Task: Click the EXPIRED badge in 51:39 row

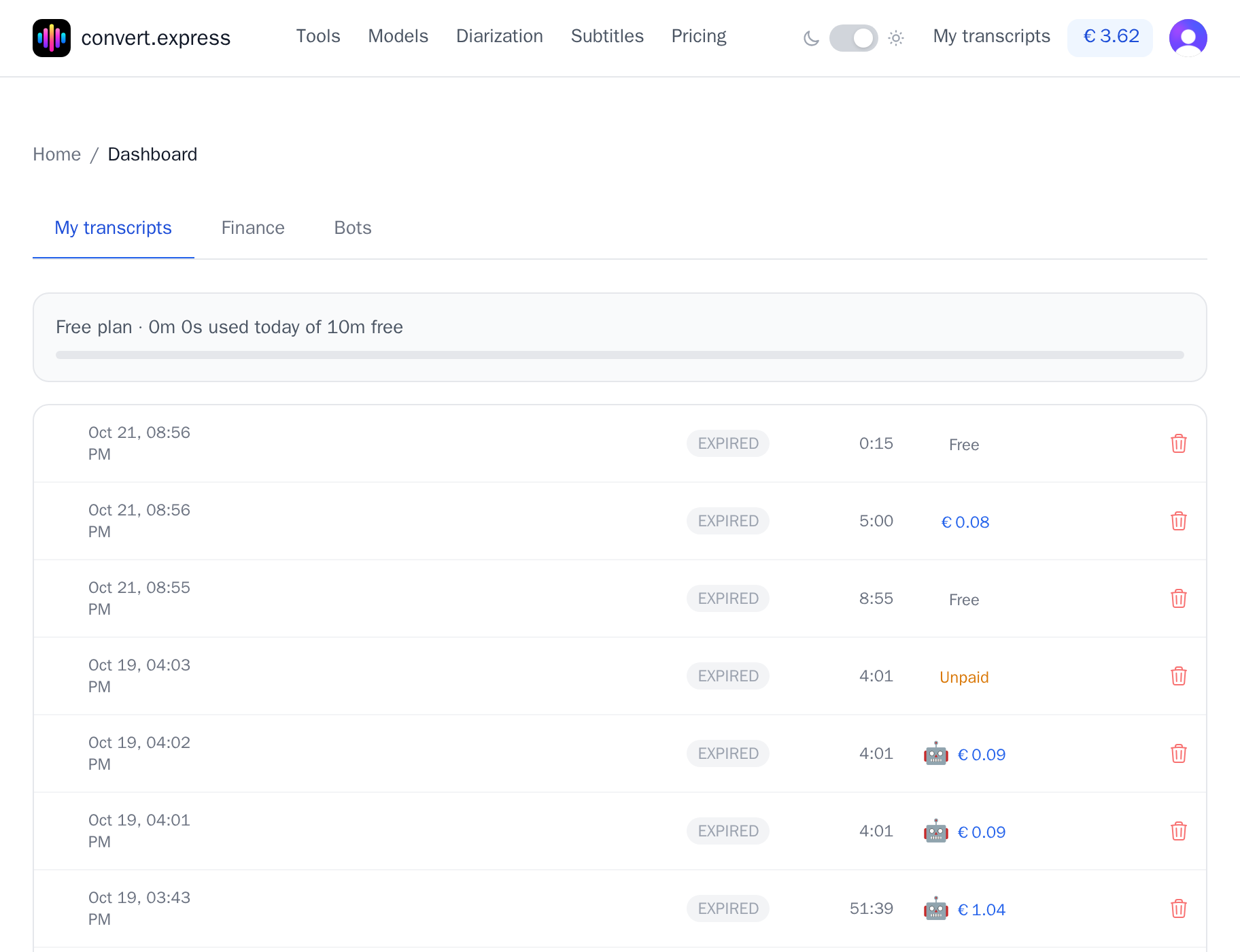Action: point(728,908)
